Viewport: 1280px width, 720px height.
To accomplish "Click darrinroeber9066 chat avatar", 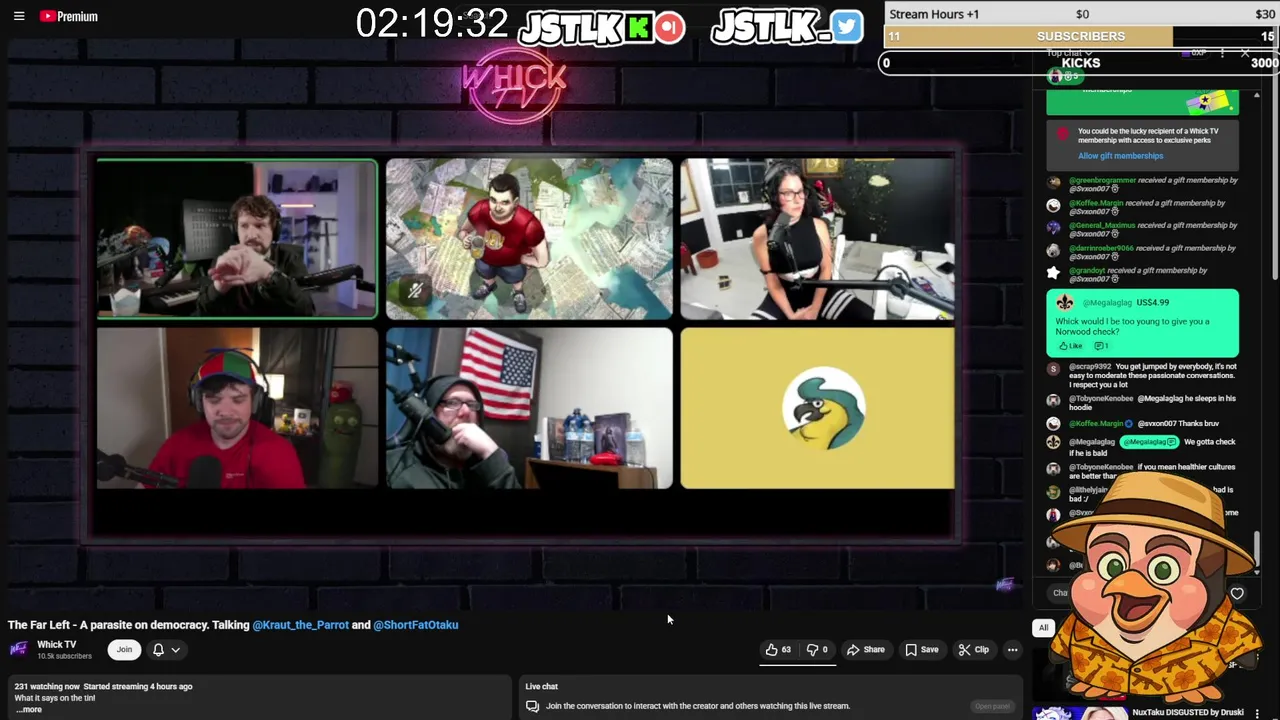I will pos(1053,250).
